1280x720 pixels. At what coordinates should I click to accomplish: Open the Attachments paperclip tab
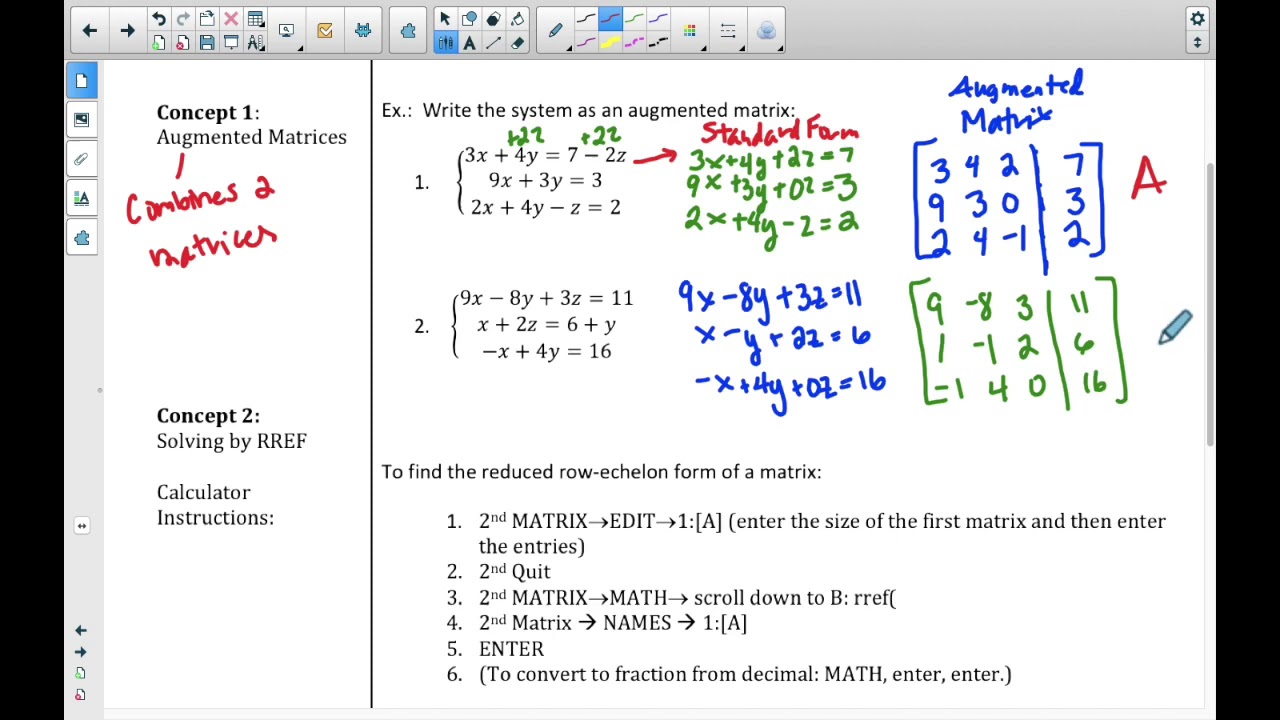[x=82, y=159]
